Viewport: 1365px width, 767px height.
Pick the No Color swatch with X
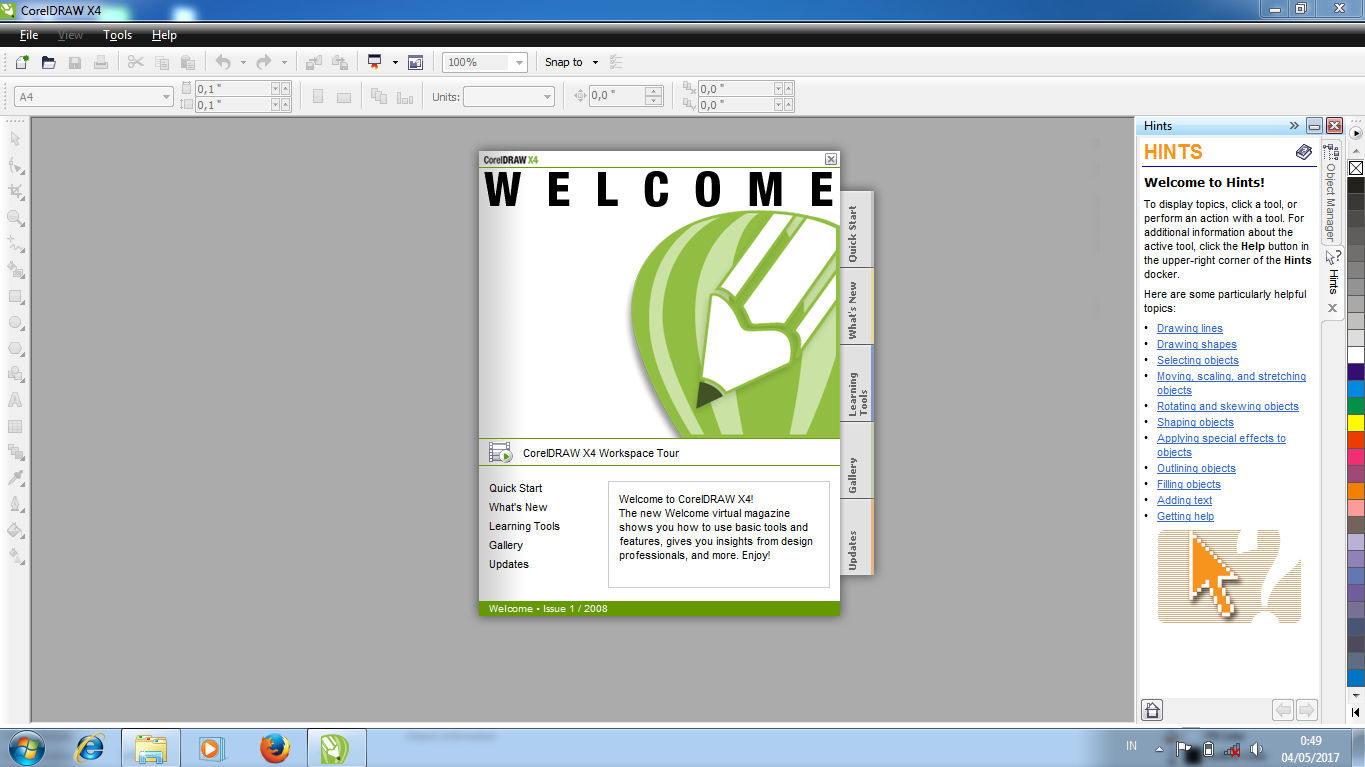tap(1356, 168)
